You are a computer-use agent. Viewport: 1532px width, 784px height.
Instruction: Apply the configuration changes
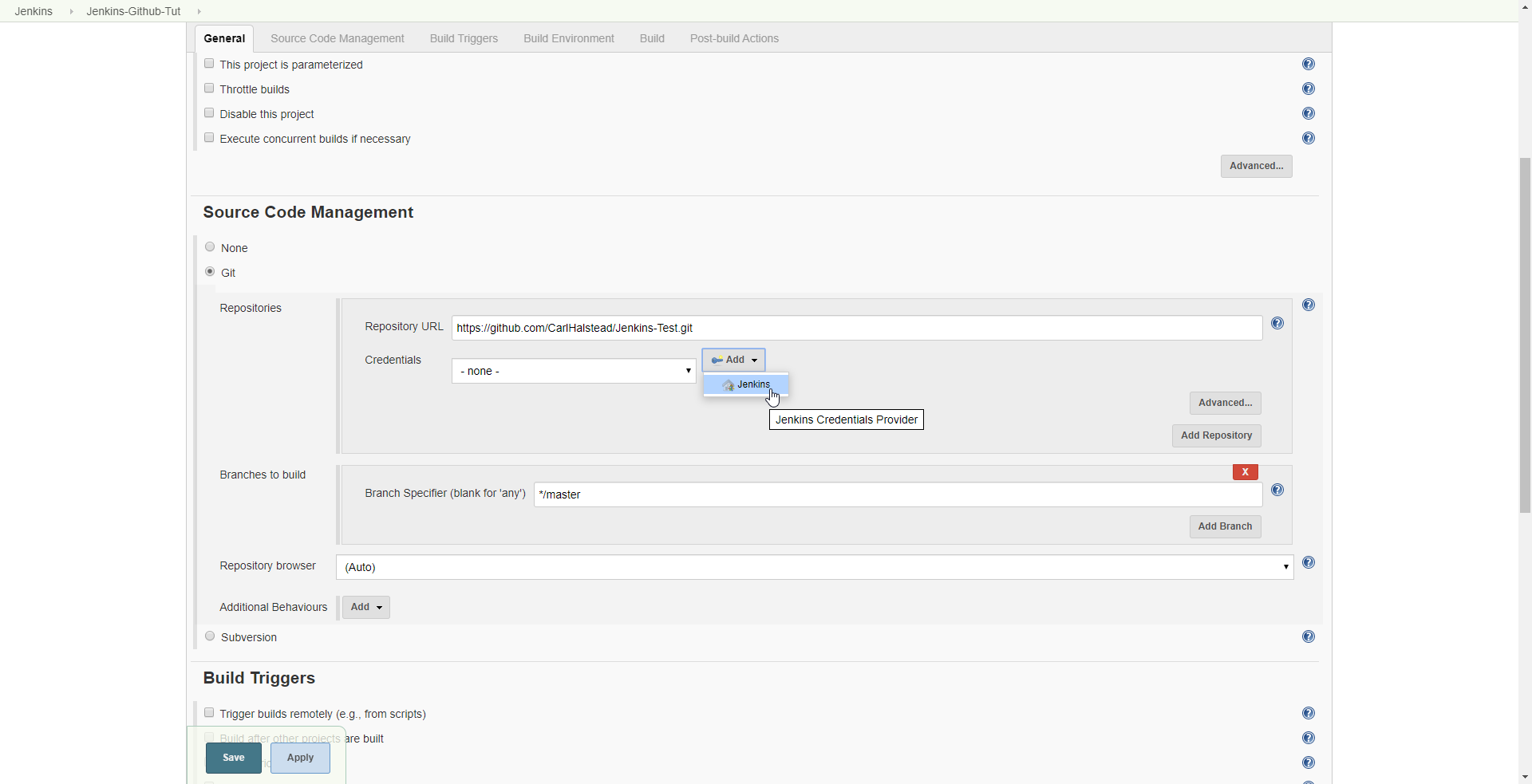300,758
